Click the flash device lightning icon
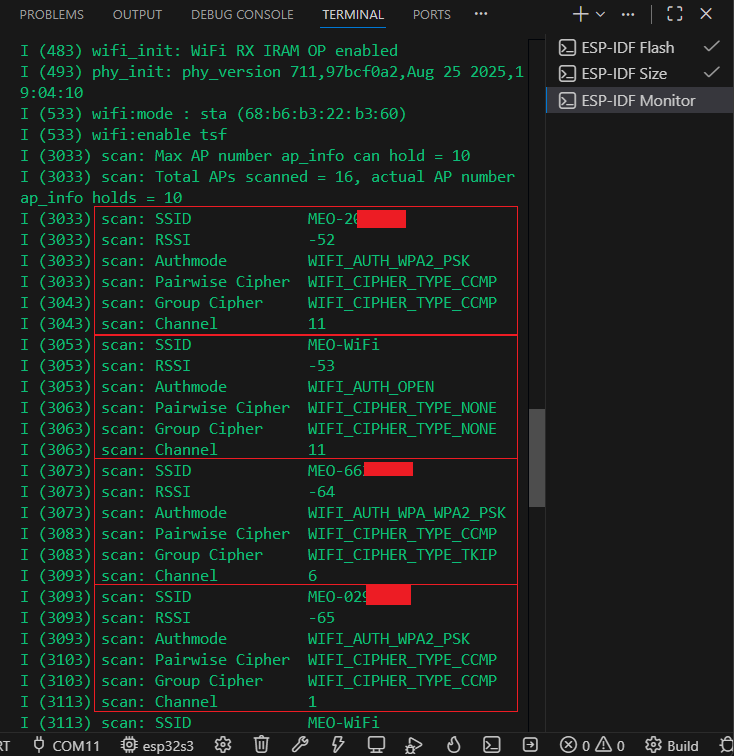Image resolution: width=734 pixels, height=756 pixels. tap(338, 745)
